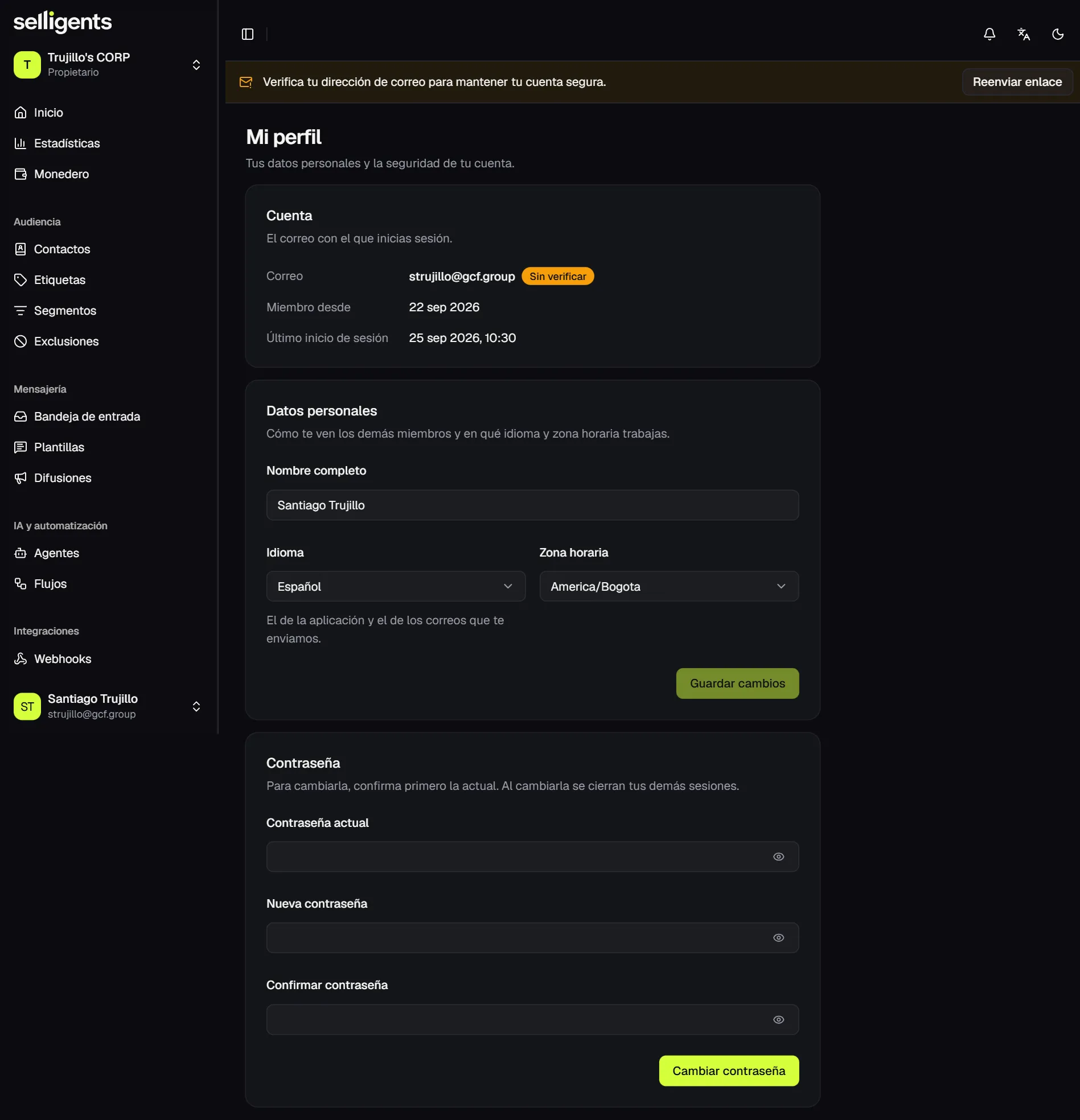Click the Trujillo's CORP avatar T

(27, 64)
